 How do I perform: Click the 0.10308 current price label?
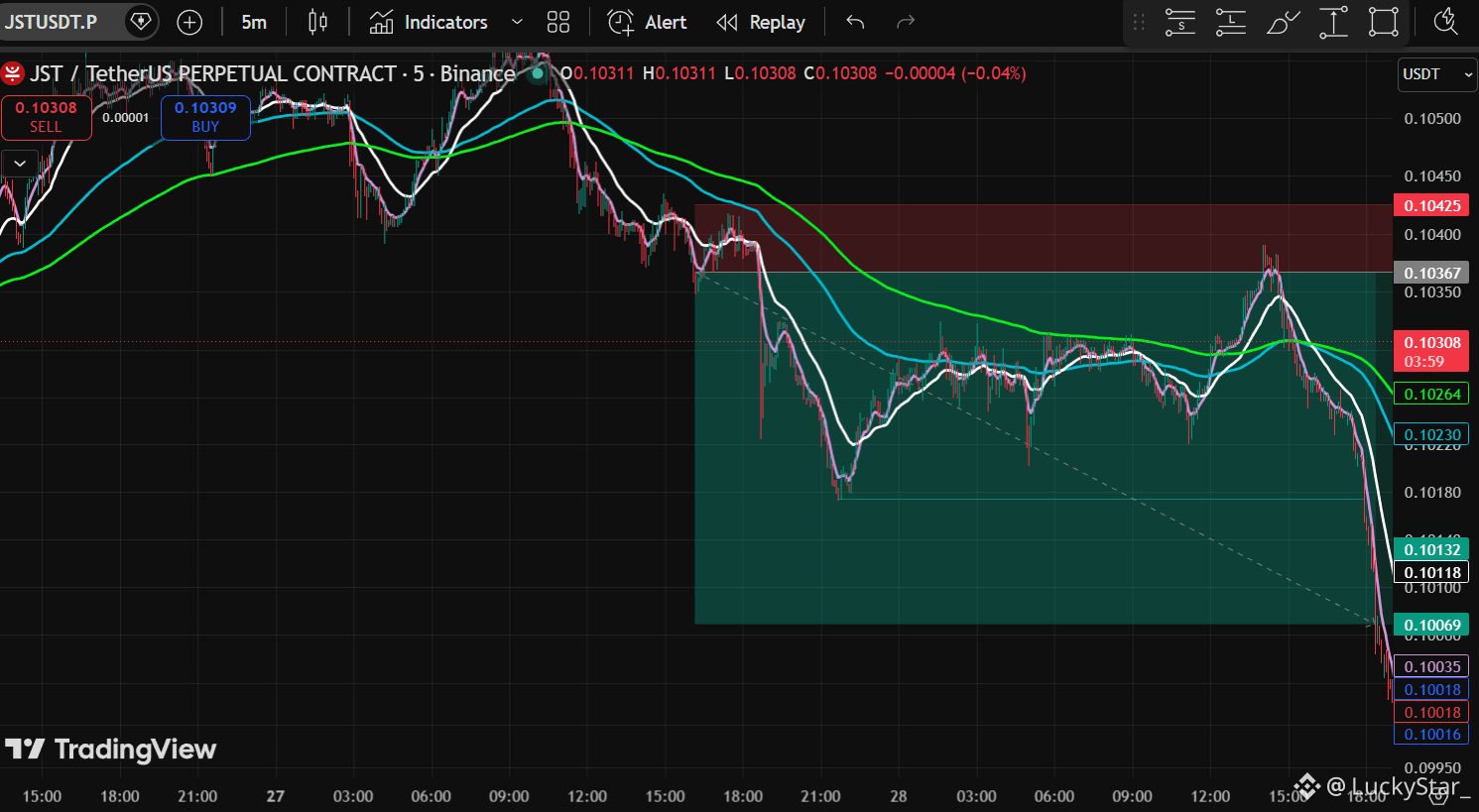(x=1431, y=352)
